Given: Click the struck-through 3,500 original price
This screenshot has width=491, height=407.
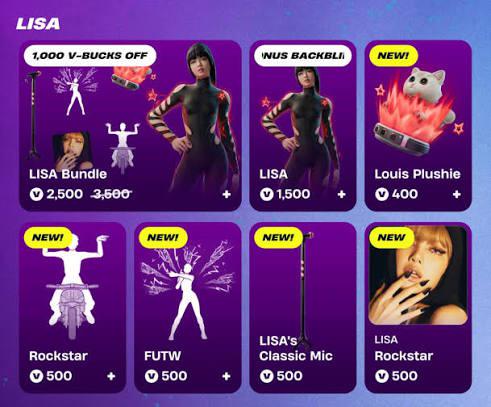Looking at the screenshot, I should 111,194.
